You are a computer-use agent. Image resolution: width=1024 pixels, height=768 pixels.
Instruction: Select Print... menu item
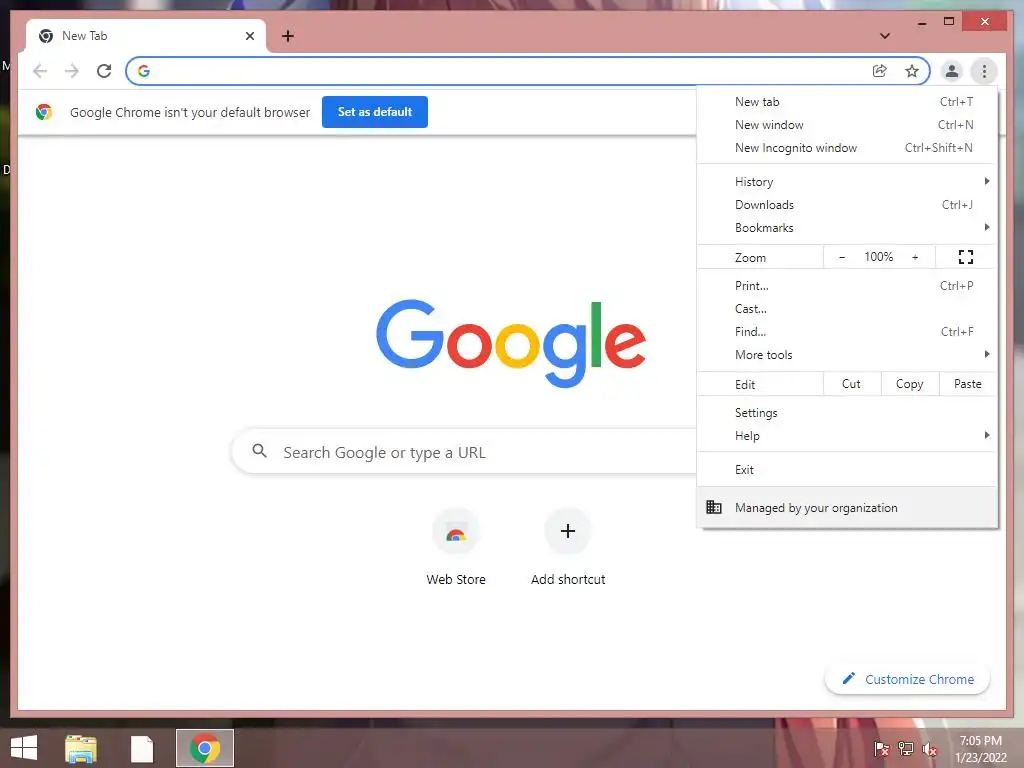[x=847, y=285]
